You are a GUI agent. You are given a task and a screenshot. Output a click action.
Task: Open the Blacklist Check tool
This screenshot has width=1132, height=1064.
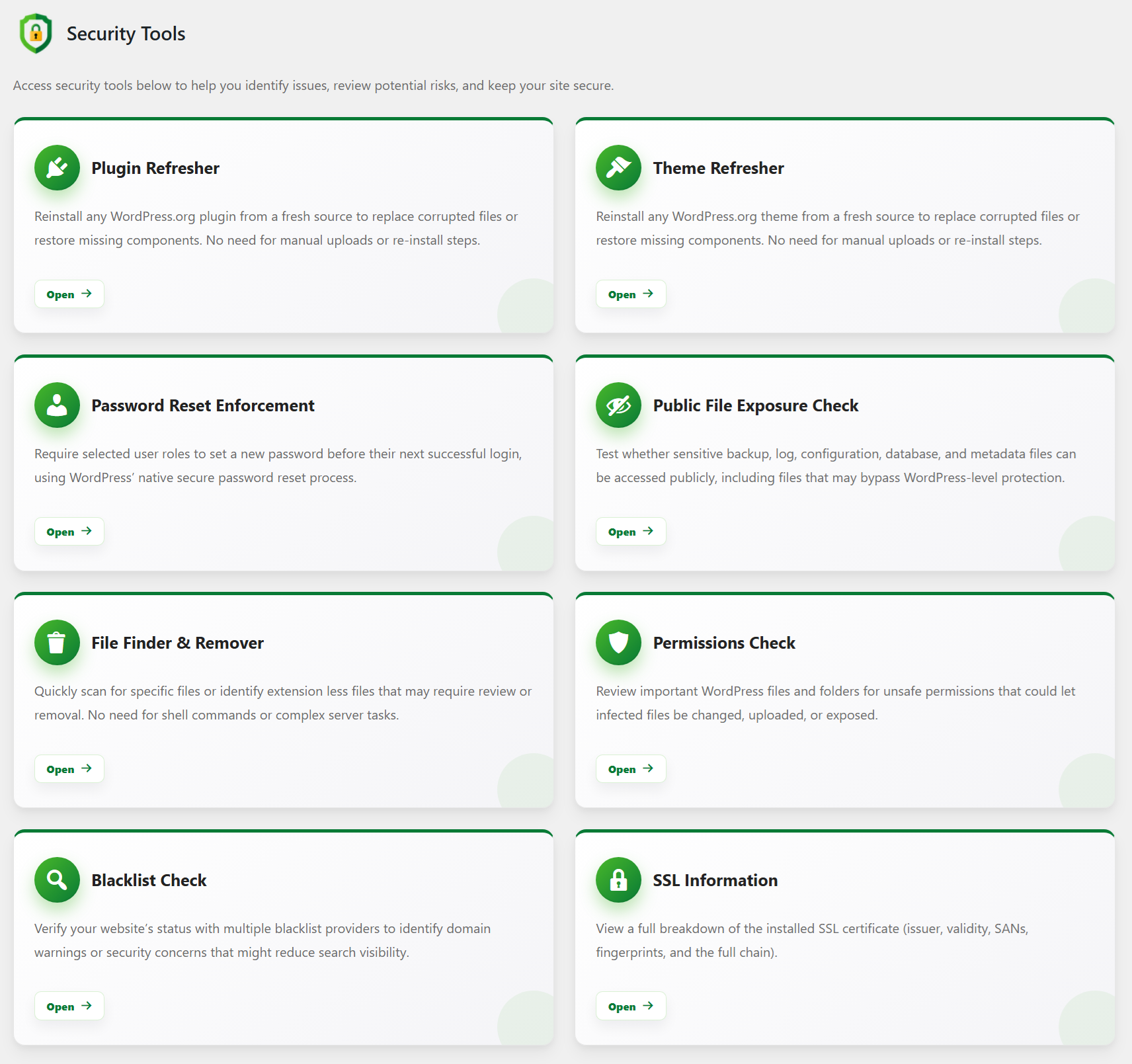pos(69,1006)
